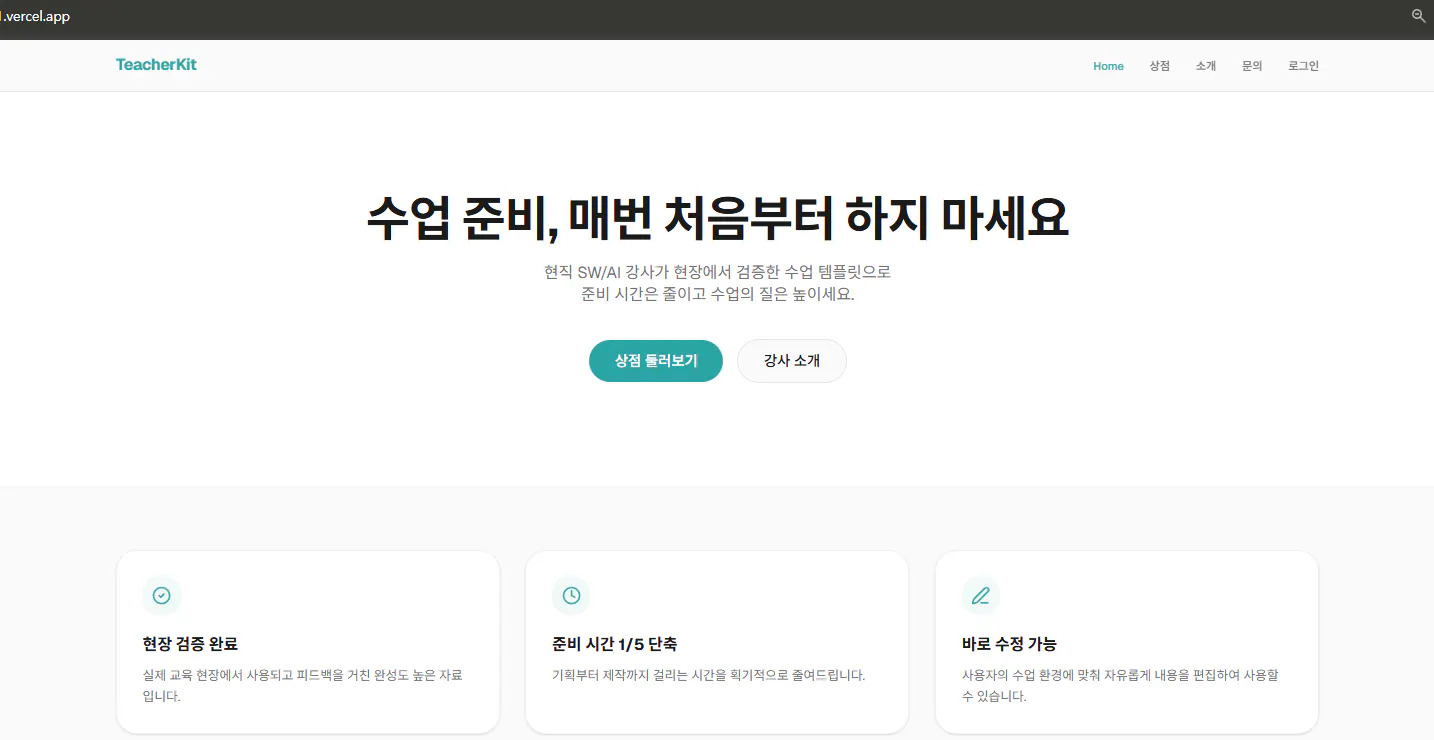Click the 현장 검증 완료 card title
The height and width of the screenshot is (740, 1434).
pos(190,644)
